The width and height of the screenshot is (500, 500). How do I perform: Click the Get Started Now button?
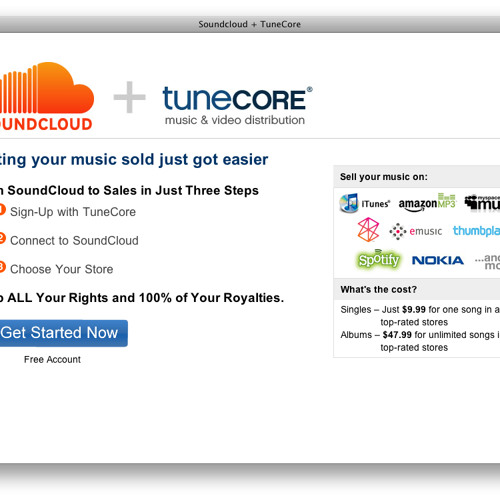point(64,333)
